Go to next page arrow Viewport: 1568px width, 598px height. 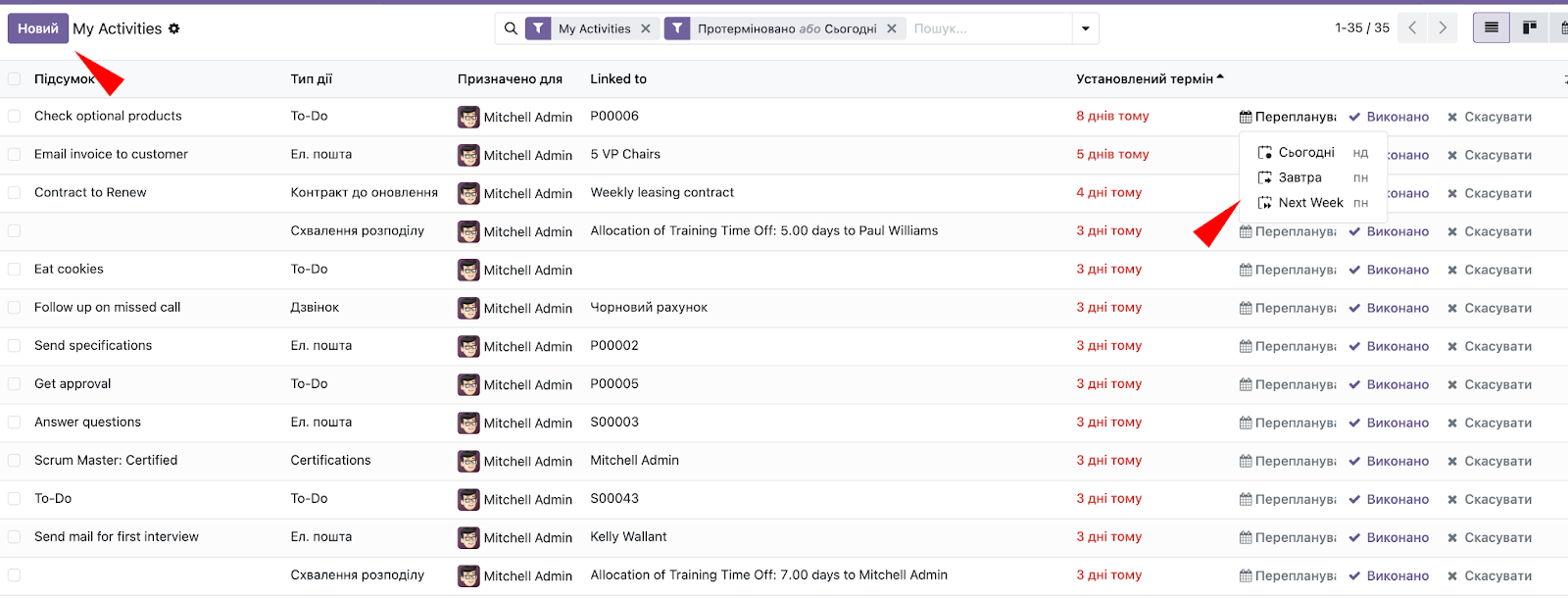pyautogui.click(x=1443, y=28)
